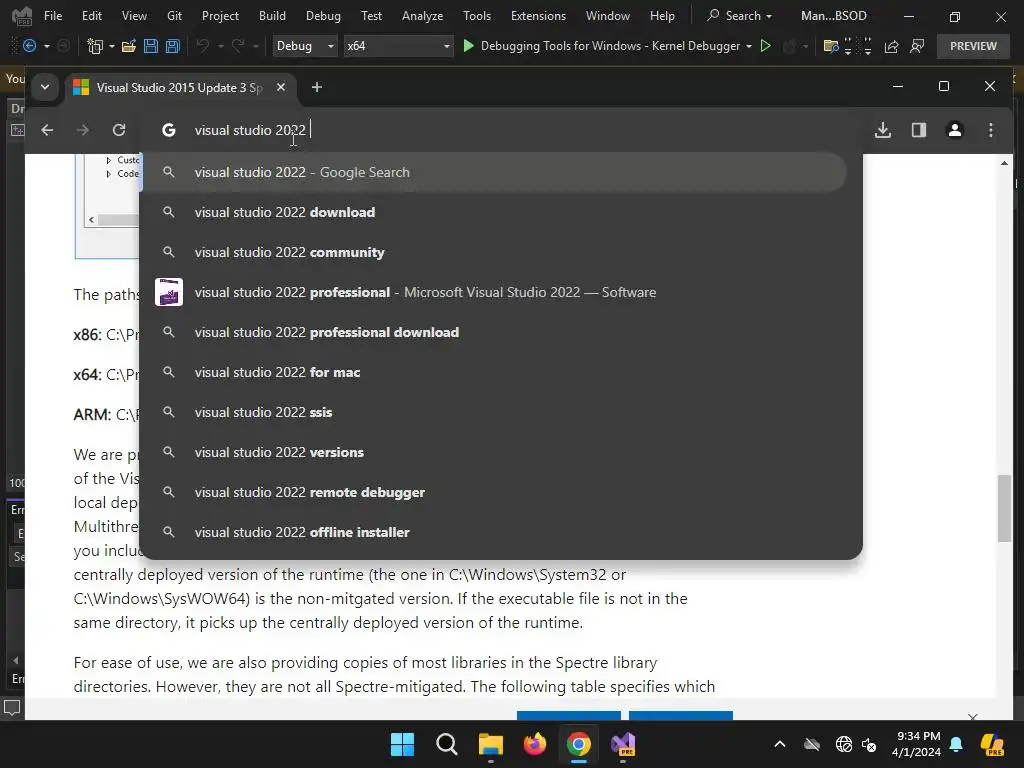Click the New Project icon in Visual Studio toolbar

click(95, 46)
